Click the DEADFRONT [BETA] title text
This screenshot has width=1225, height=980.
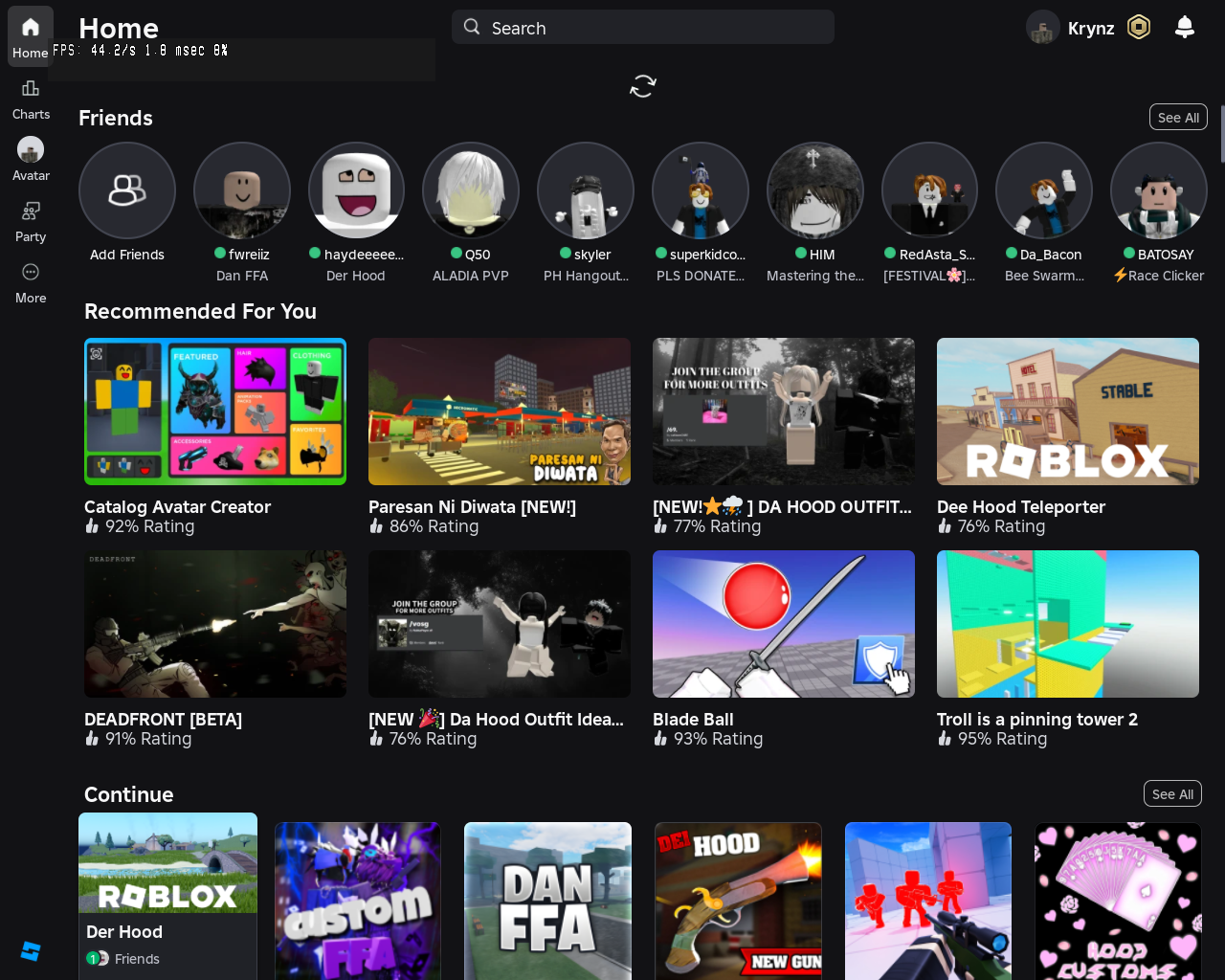[163, 719]
